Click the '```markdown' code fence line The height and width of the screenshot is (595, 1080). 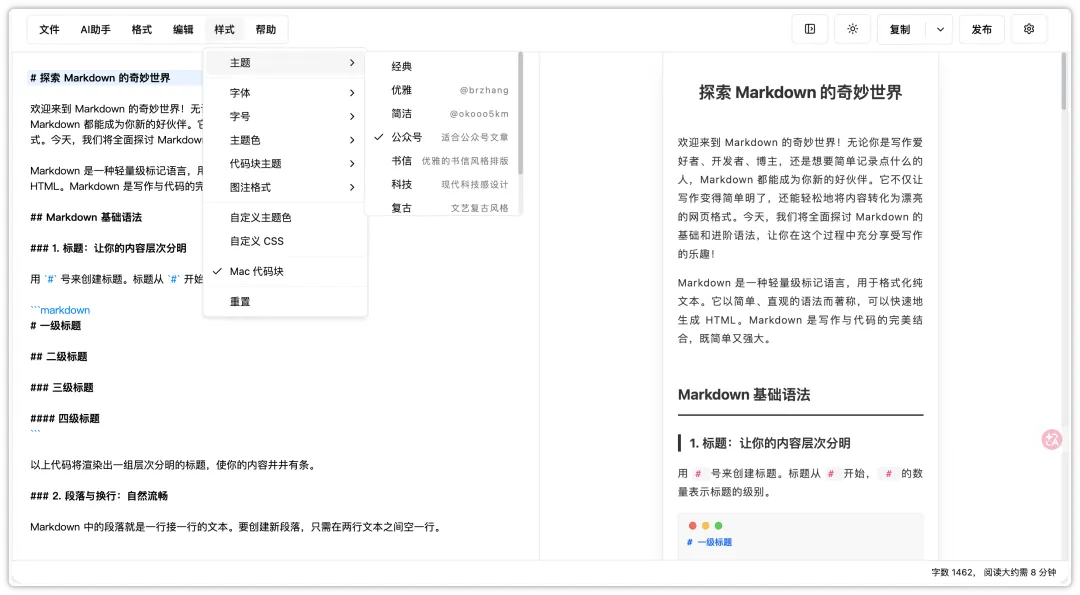60,310
